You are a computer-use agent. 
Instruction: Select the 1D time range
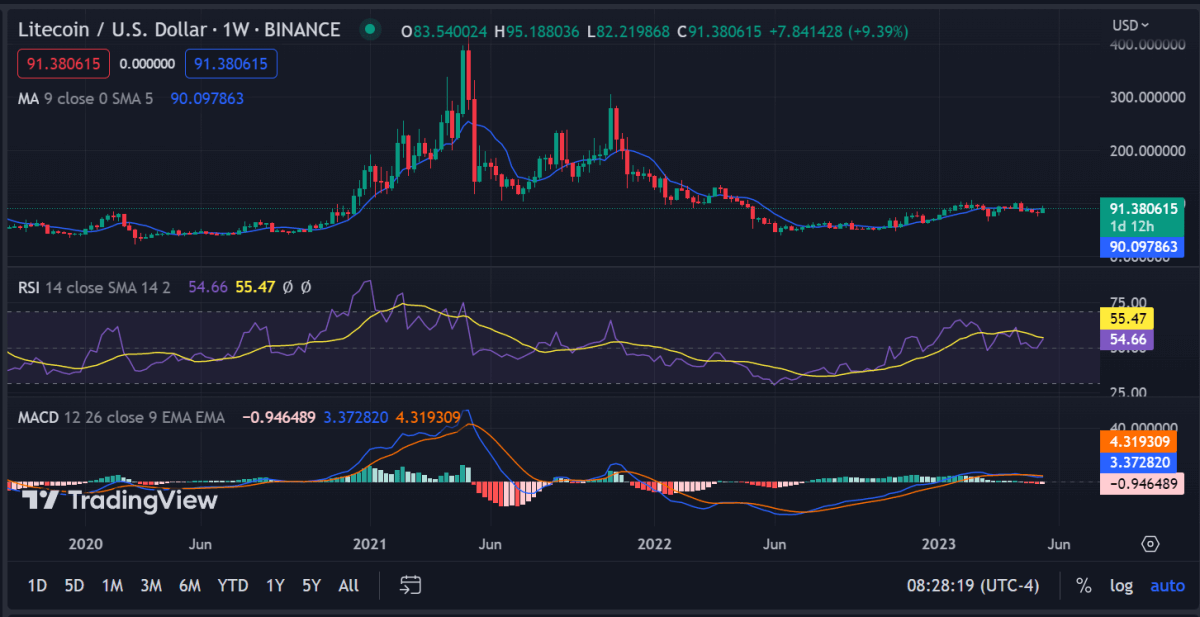[x=37, y=586]
